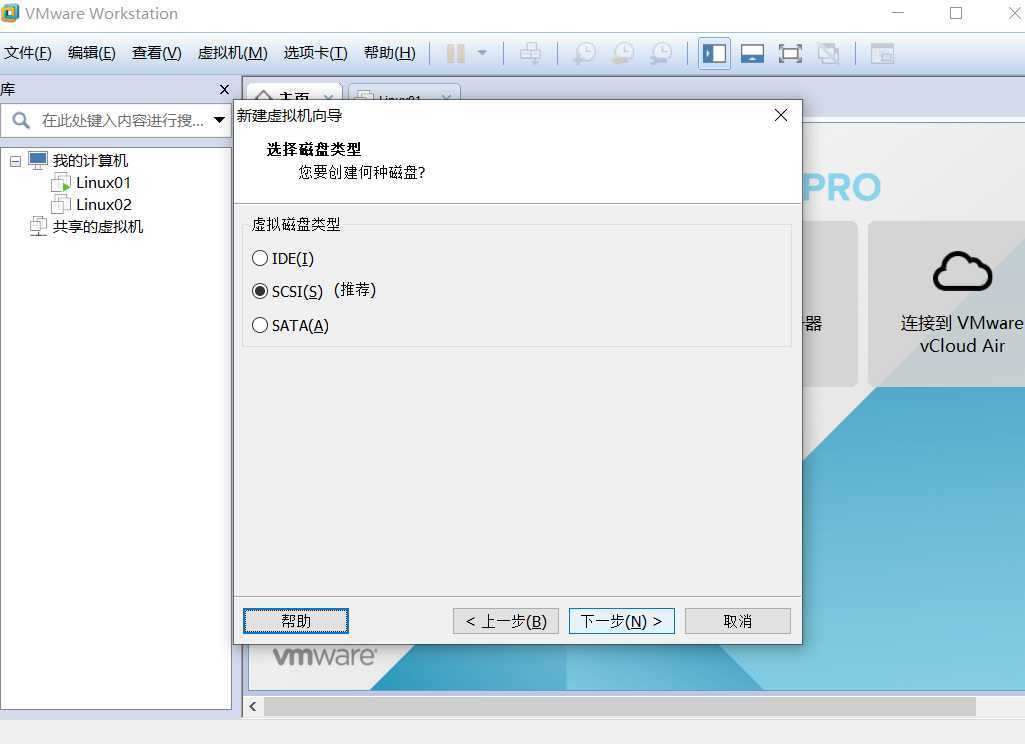The width and height of the screenshot is (1025, 744).
Task: Click the search magnifier icon in library
Action: click(x=21, y=120)
